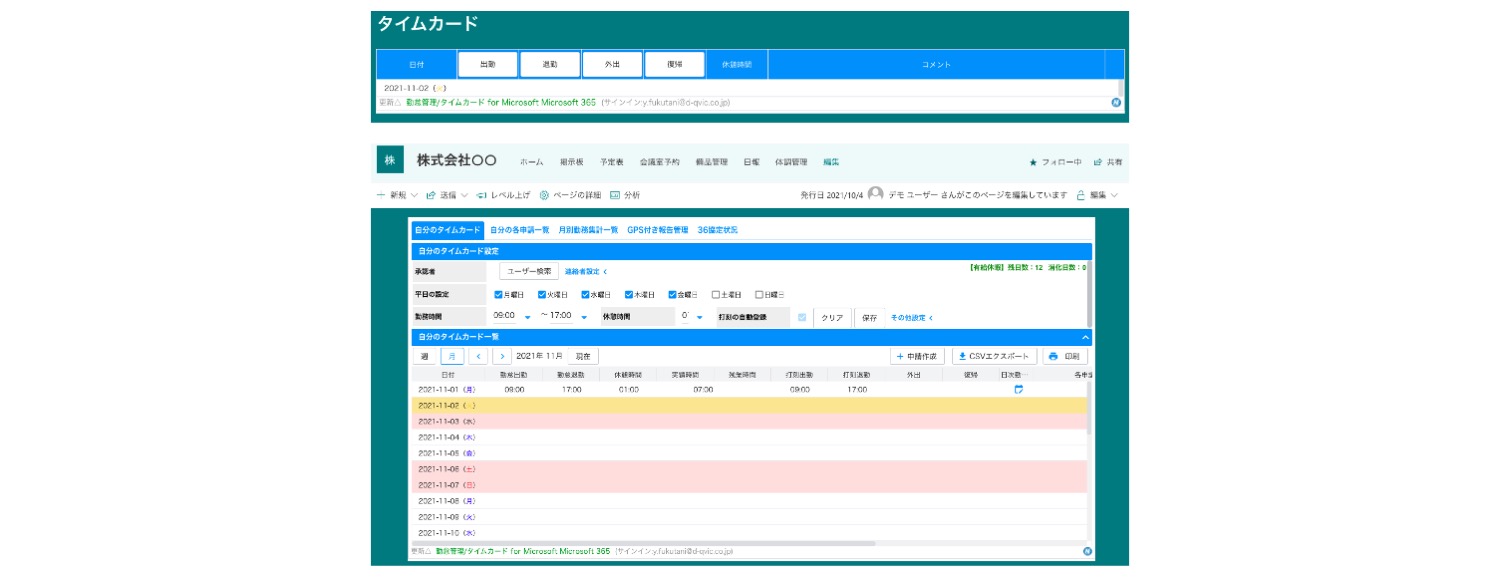
Task: Toggle 火曜日 weekday checkbox
Action: pos(542,295)
